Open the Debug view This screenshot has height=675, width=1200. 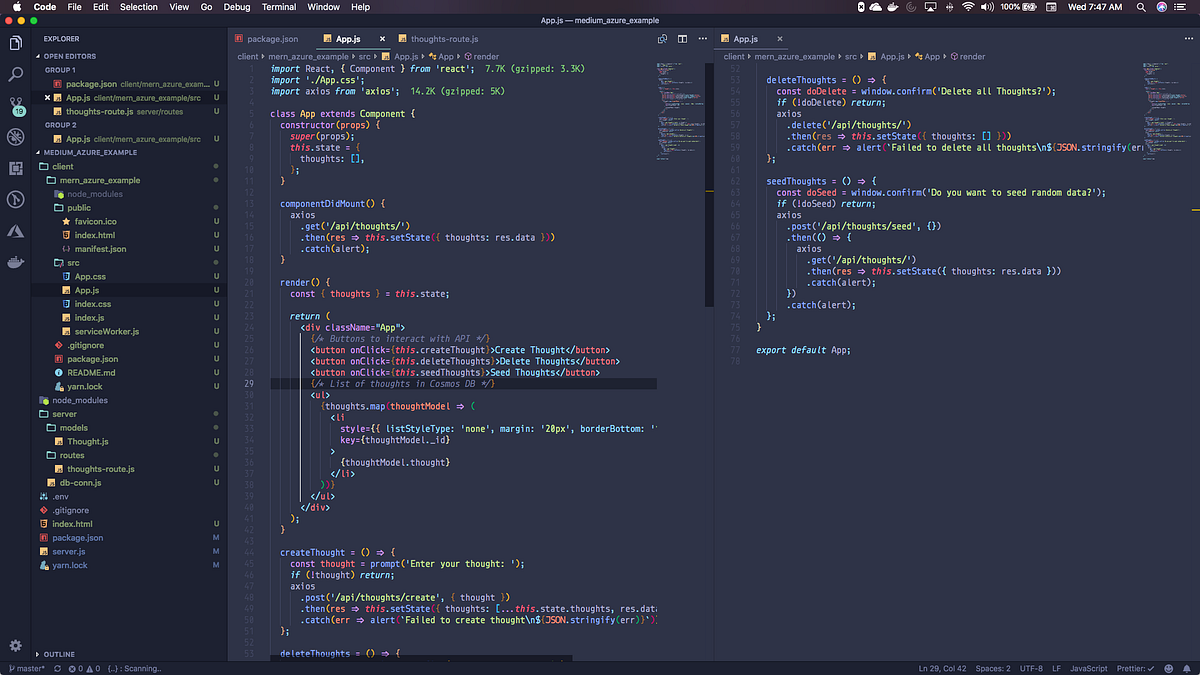click(14, 137)
